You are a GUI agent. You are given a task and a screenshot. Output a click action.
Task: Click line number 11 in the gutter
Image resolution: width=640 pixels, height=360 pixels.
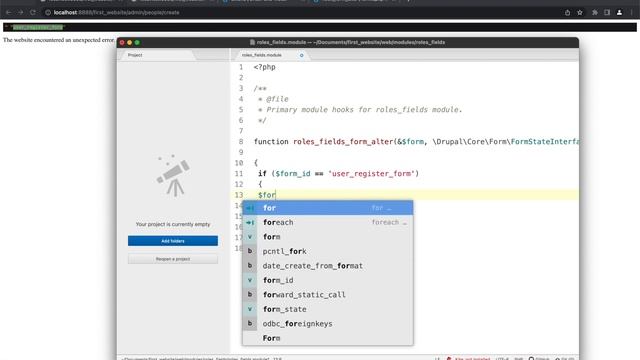point(239,173)
